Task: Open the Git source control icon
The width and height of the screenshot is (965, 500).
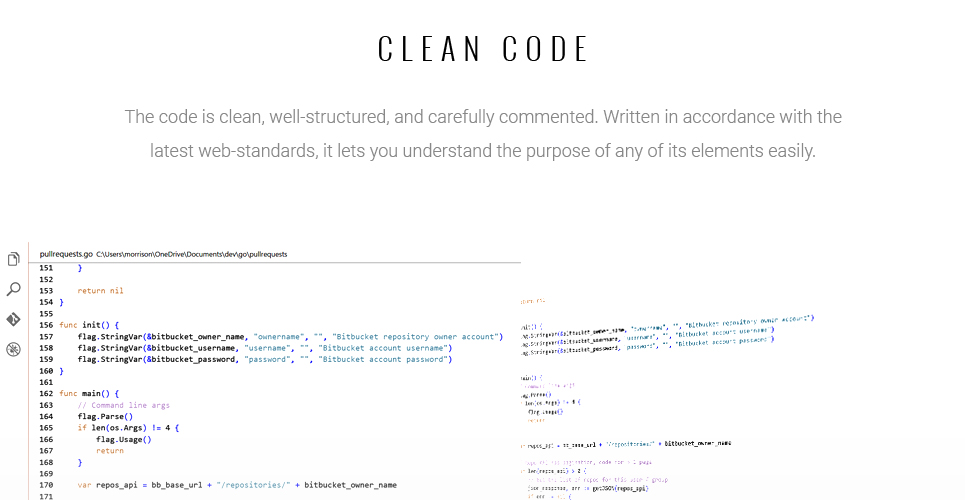Action: click(14, 319)
